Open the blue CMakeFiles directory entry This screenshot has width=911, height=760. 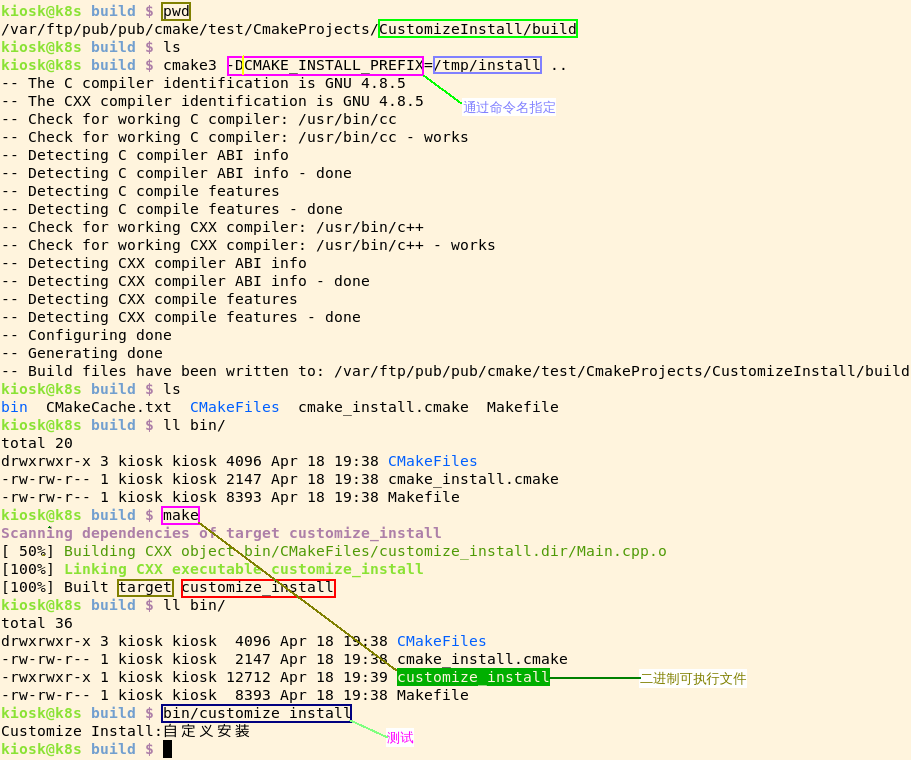[x=234, y=407]
